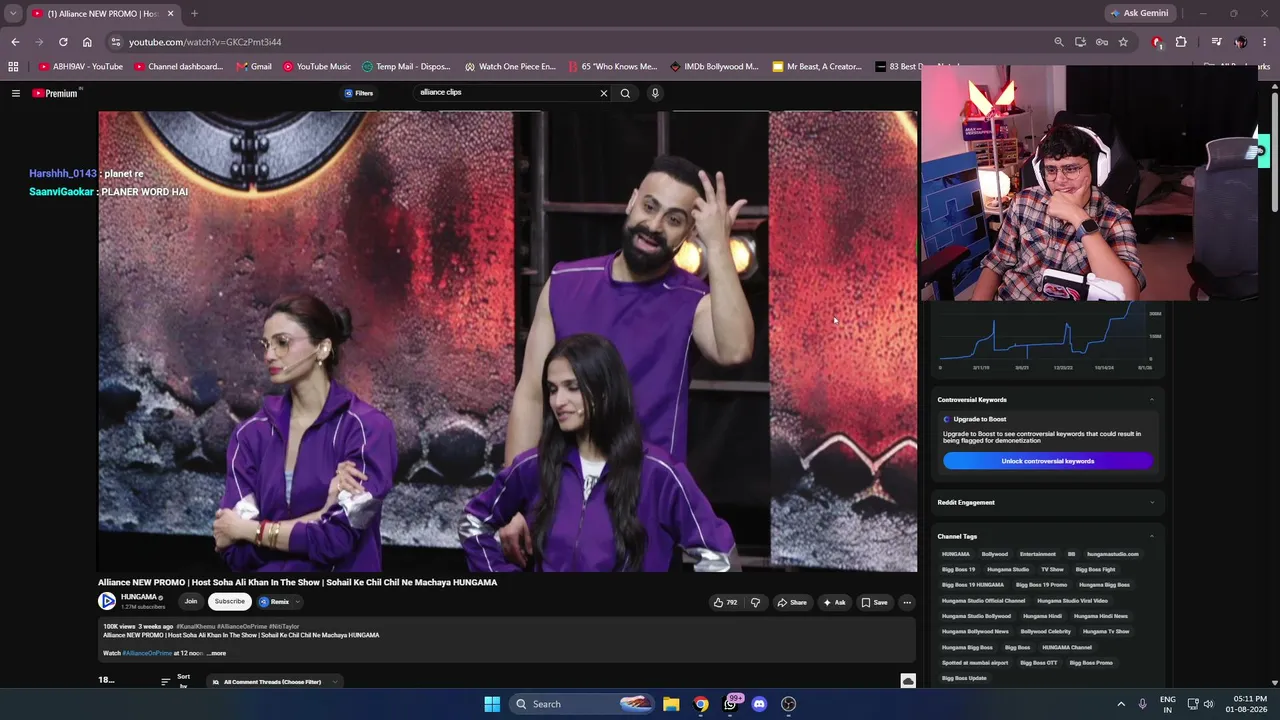
Task: Open the tab search dropdown
Action: click(x=13, y=13)
